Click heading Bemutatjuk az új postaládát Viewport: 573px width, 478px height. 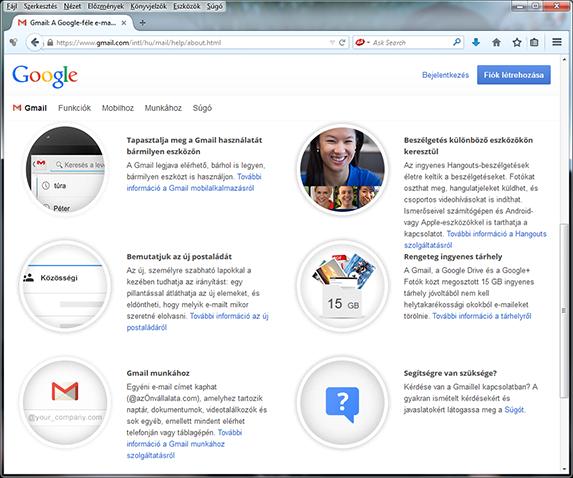pos(179,257)
